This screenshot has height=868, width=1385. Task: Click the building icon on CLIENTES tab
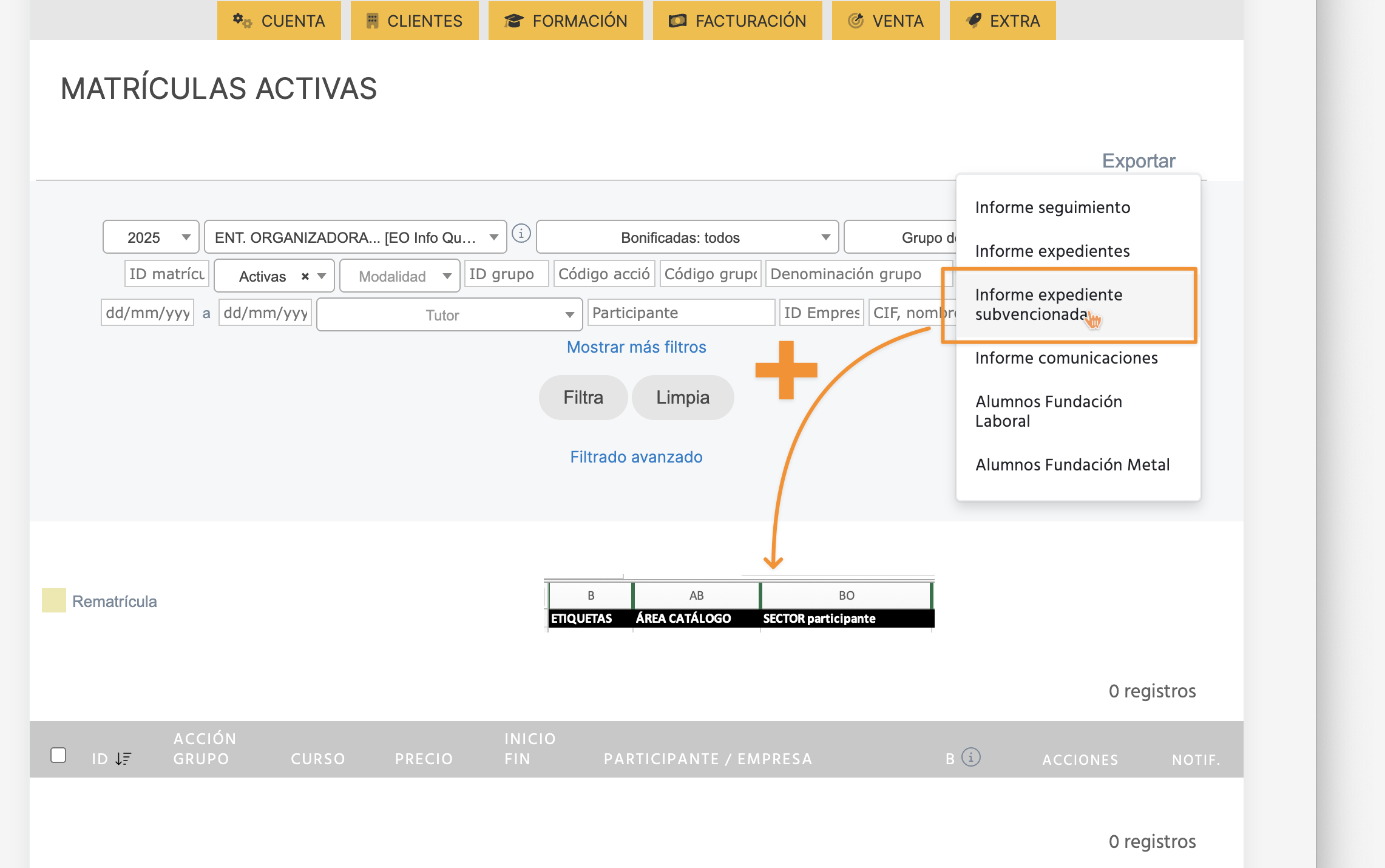click(372, 21)
